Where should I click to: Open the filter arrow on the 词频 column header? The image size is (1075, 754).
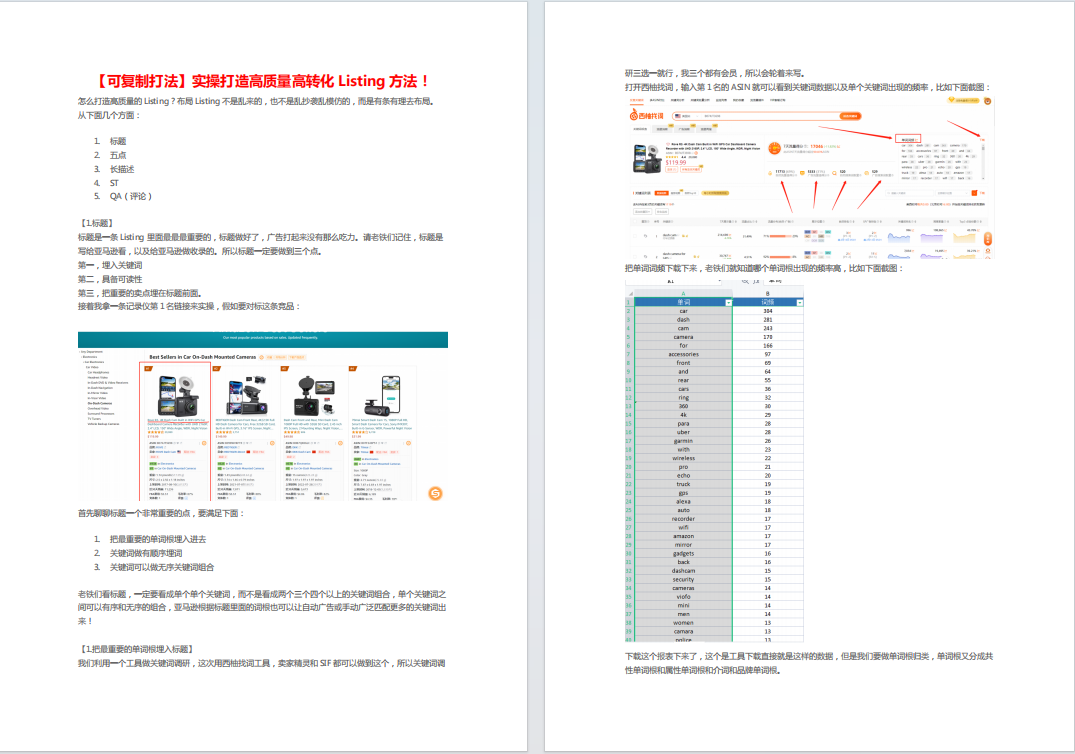(x=799, y=302)
